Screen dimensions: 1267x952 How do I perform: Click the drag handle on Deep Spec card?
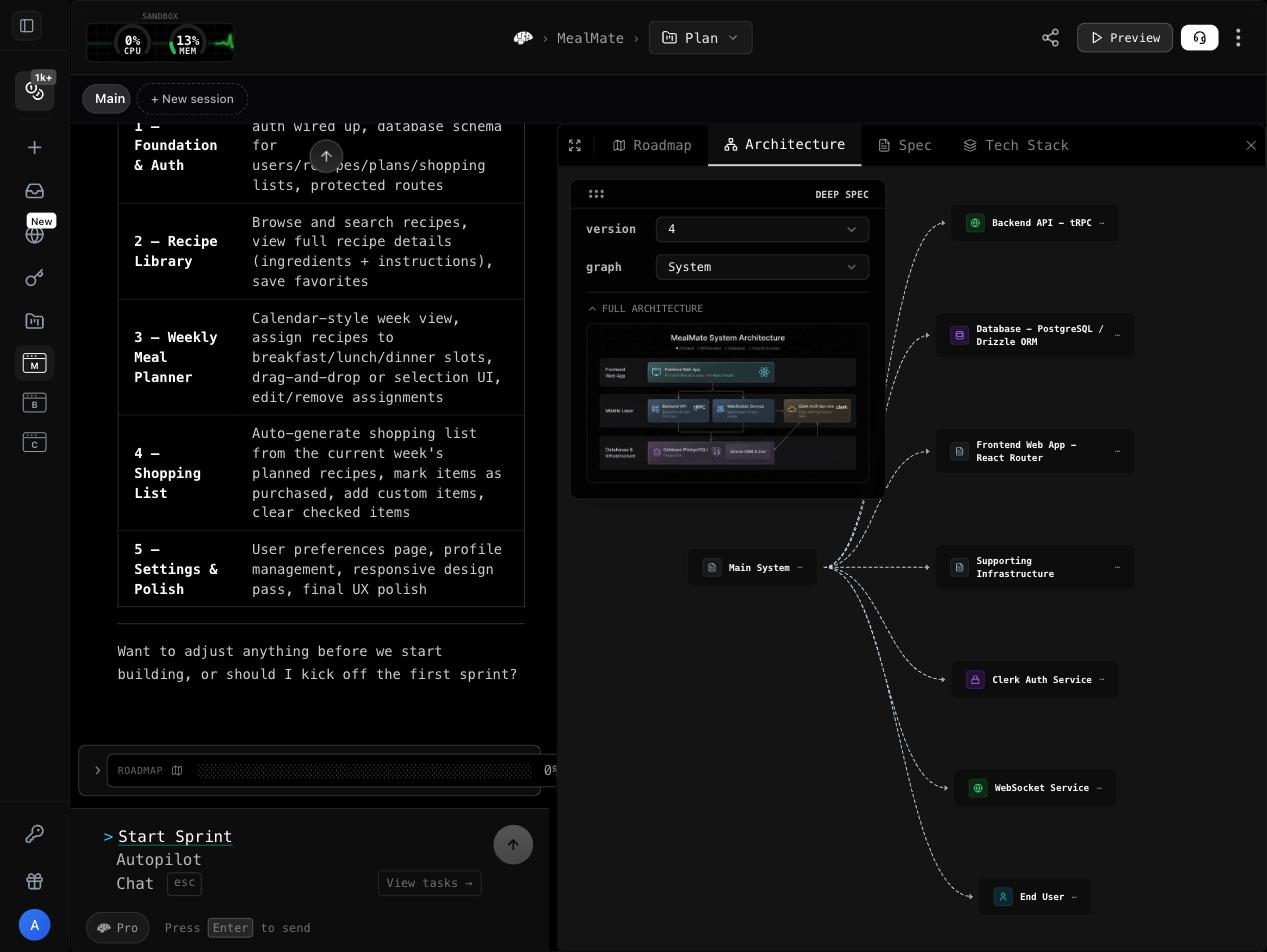tap(596, 194)
